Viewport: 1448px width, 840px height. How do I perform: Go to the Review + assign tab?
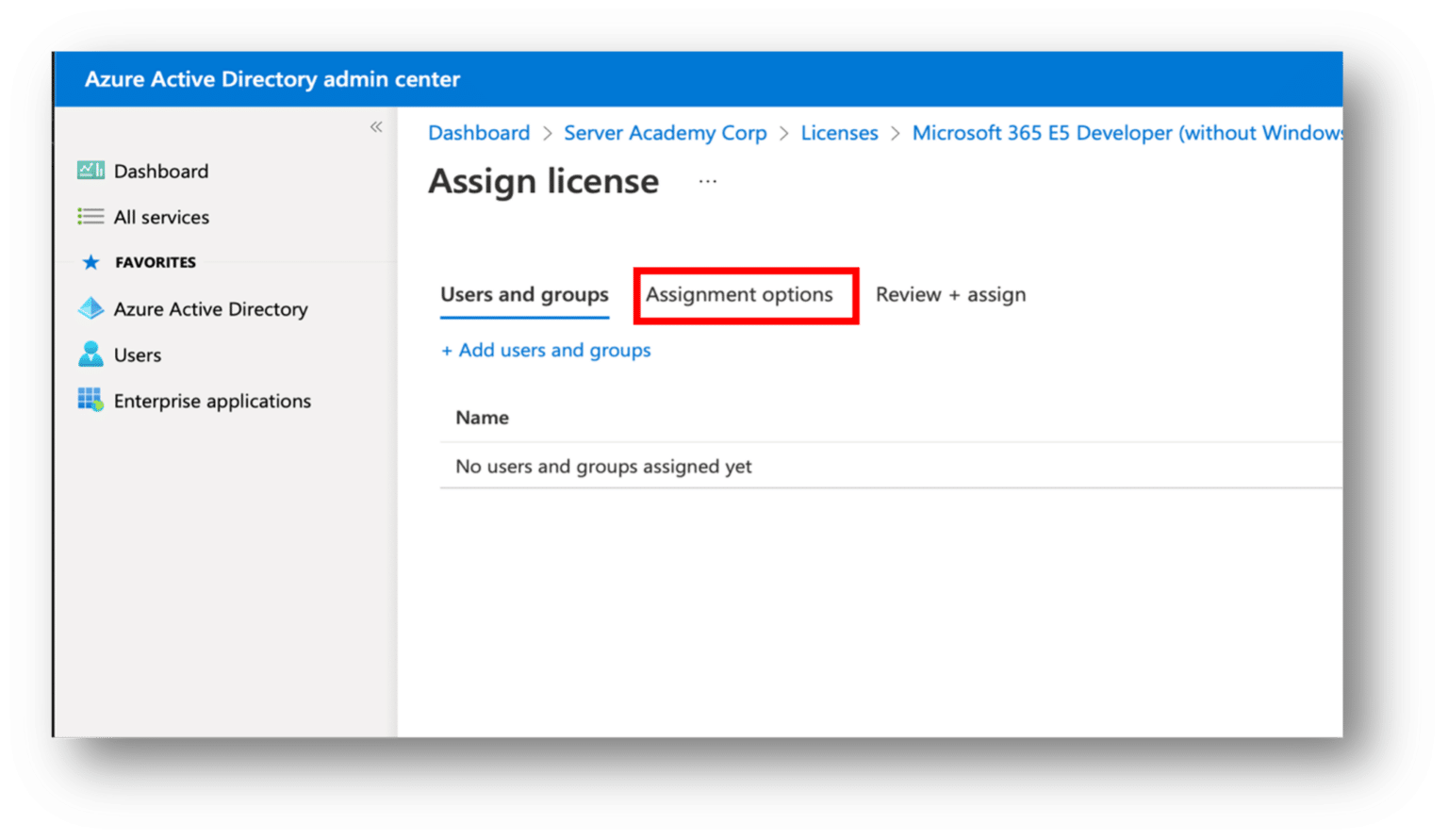(950, 295)
